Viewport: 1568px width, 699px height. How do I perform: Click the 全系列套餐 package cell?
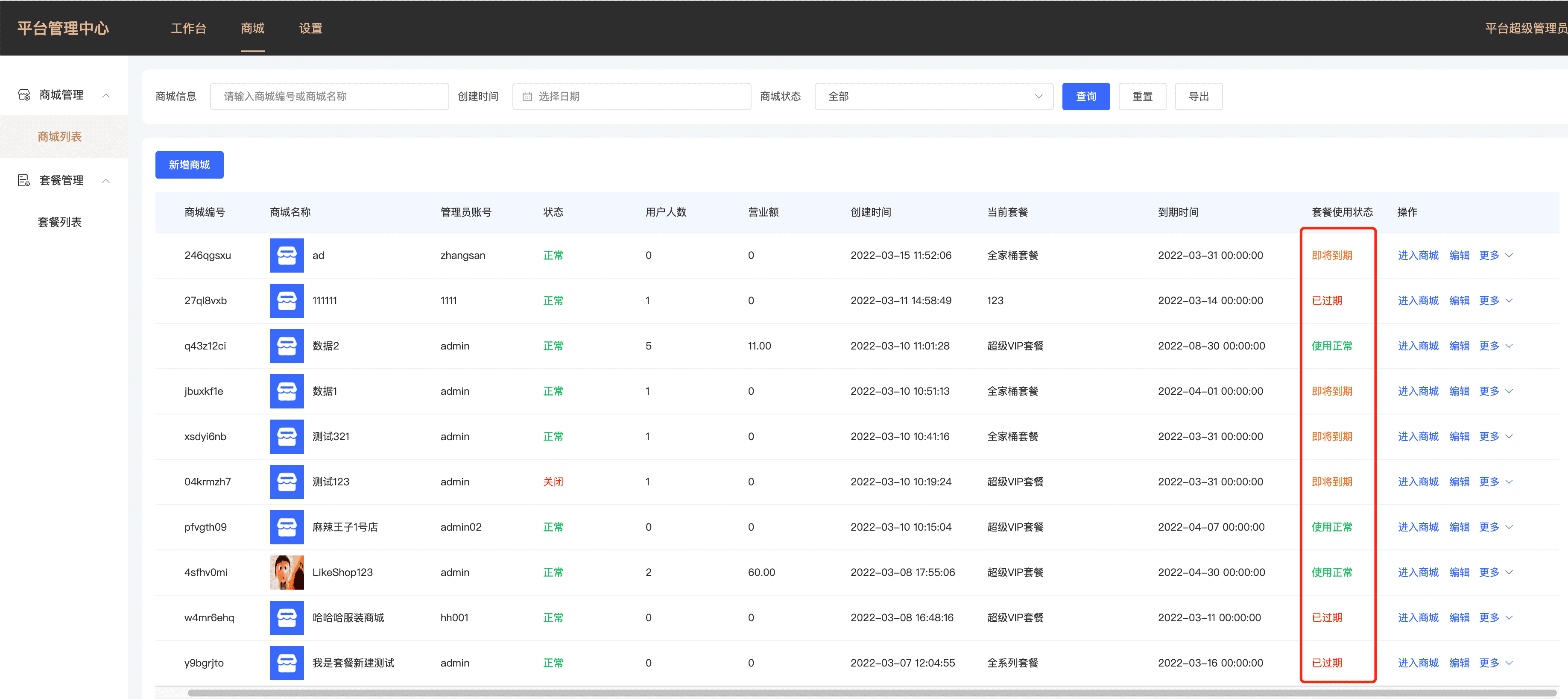click(x=1012, y=663)
